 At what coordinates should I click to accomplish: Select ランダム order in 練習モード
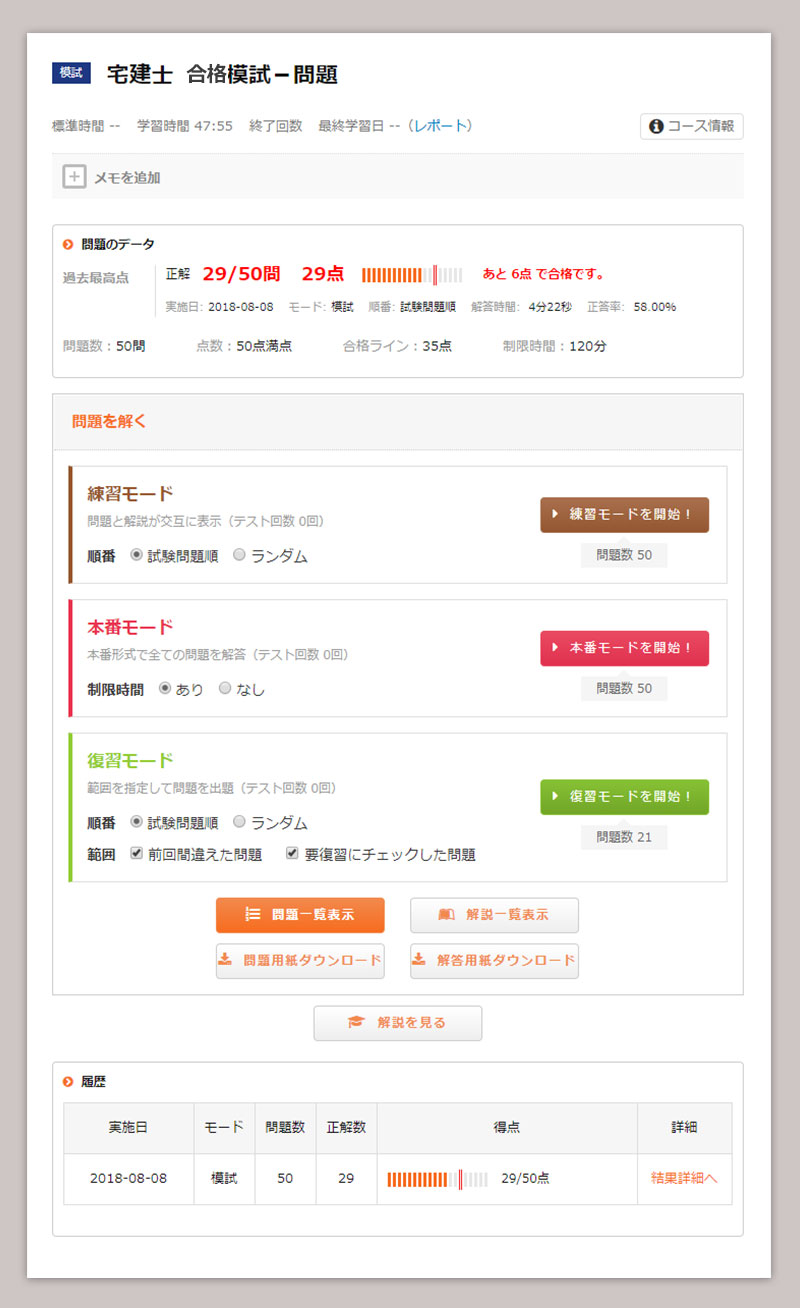click(239, 555)
